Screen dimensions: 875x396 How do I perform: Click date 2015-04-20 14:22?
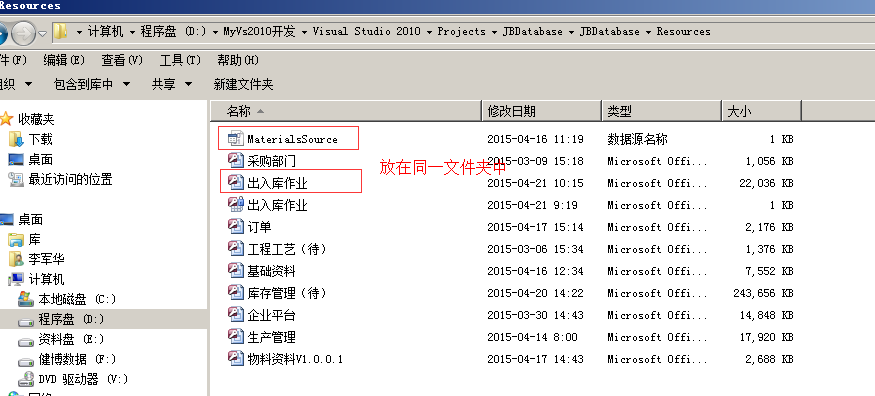pos(535,293)
